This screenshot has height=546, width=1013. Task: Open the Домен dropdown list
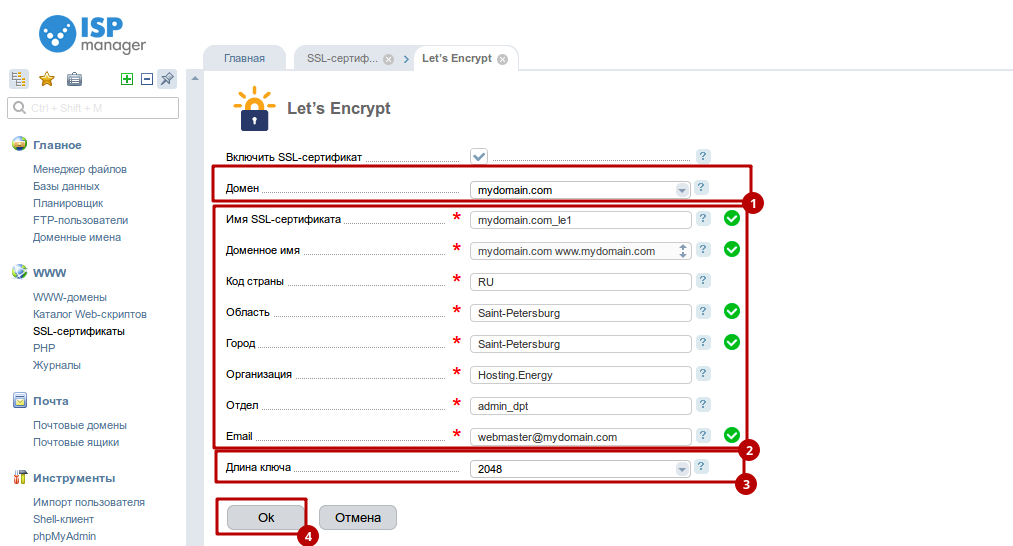[682, 190]
